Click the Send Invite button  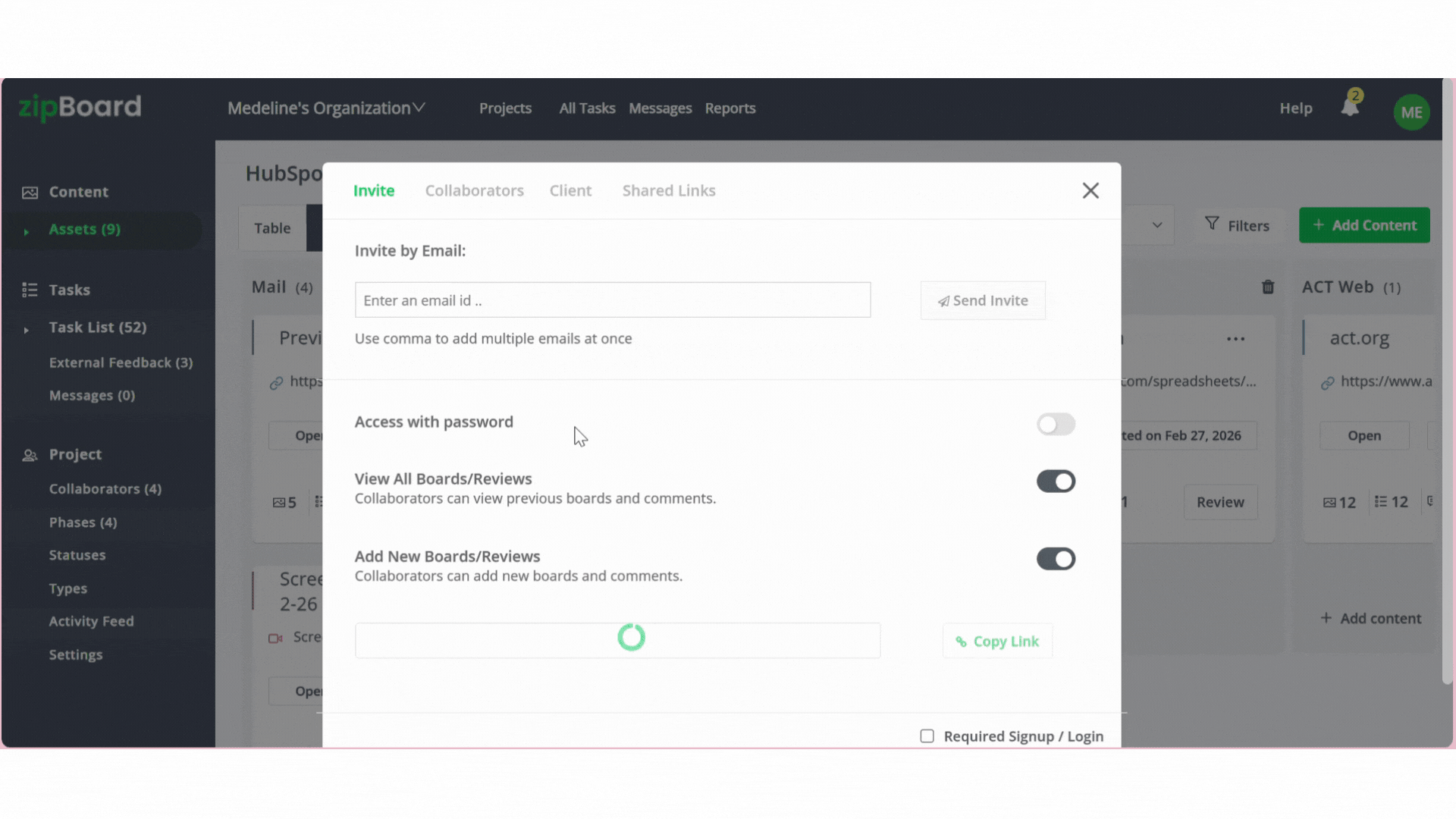click(x=983, y=300)
